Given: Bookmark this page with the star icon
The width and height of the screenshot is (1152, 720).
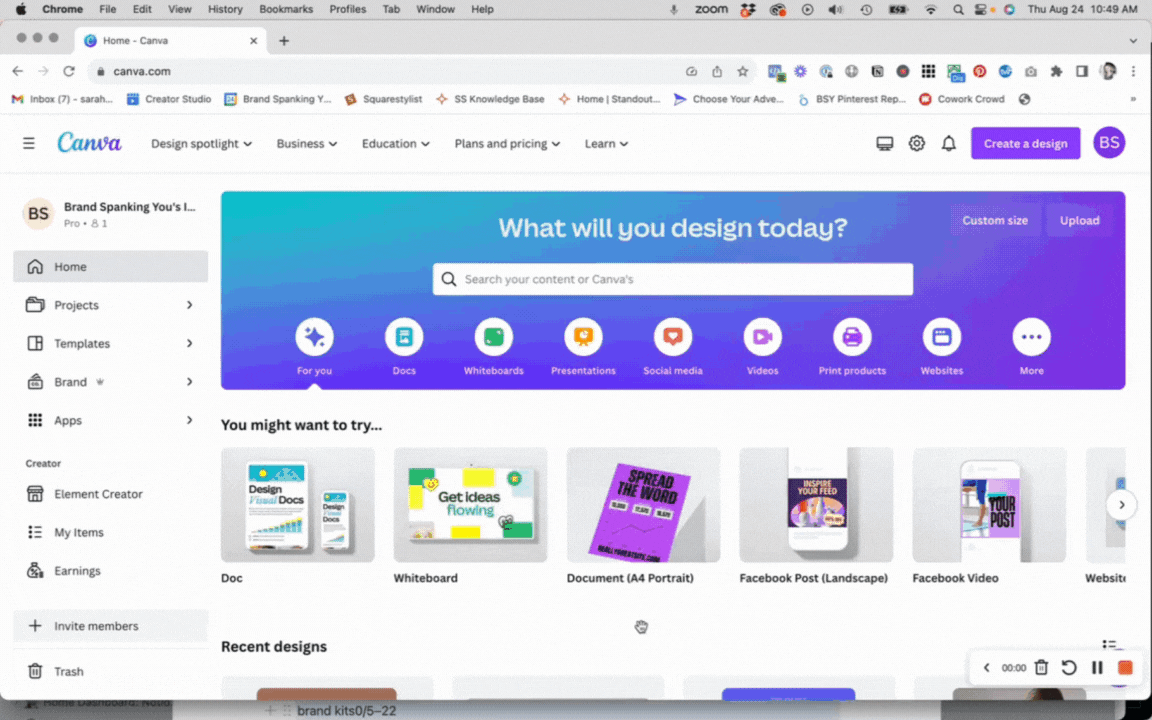Looking at the screenshot, I should pos(743,71).
